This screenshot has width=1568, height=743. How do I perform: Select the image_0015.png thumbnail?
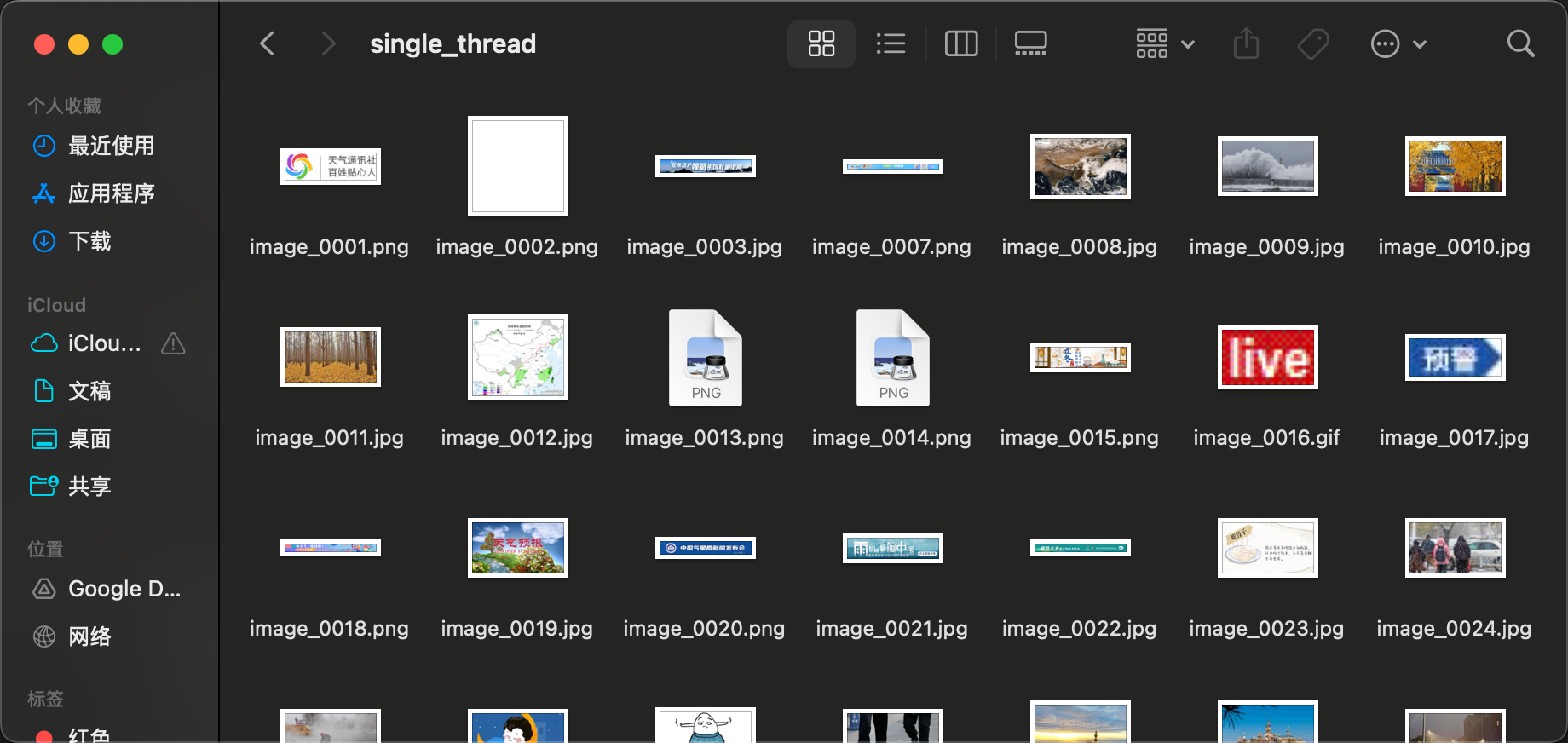(1081, 357)
